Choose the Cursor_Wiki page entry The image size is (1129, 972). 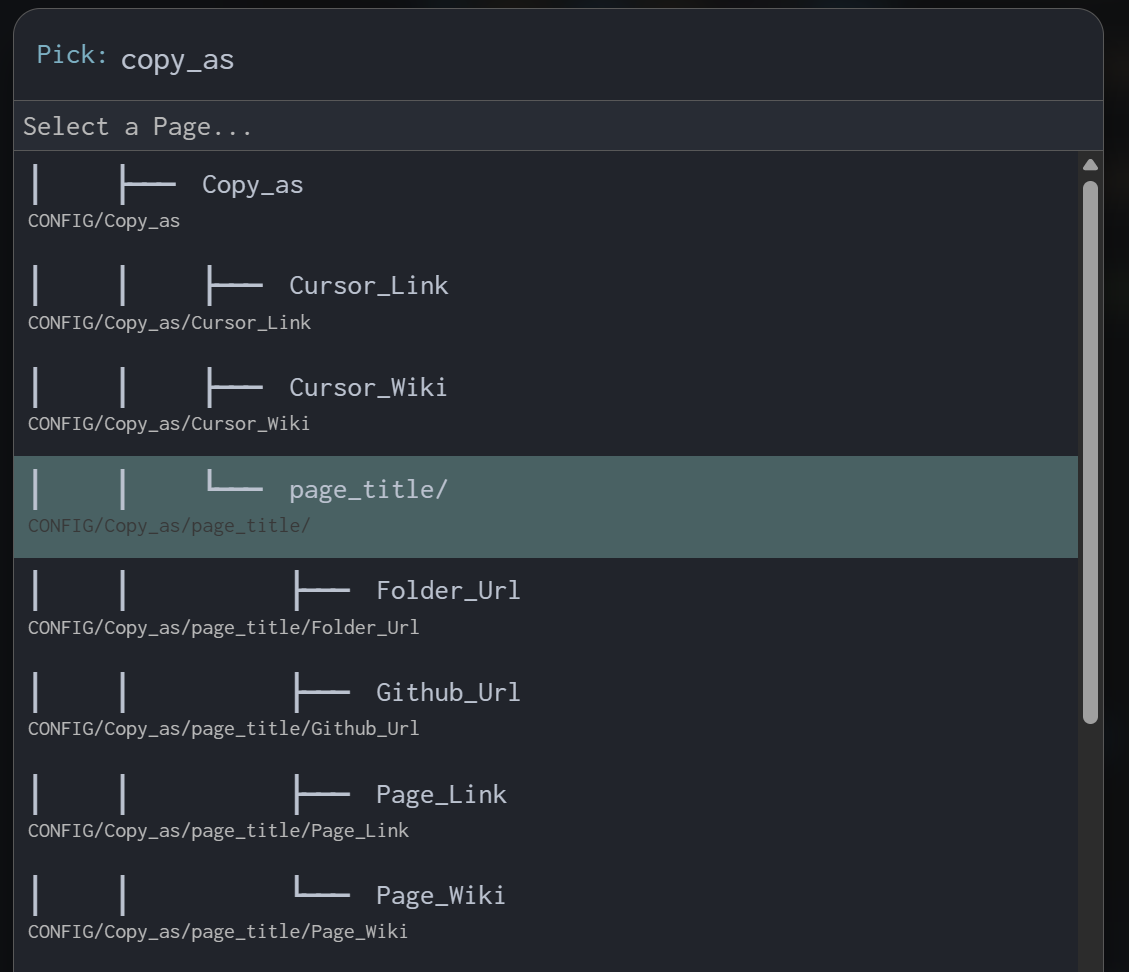[367, 388]
